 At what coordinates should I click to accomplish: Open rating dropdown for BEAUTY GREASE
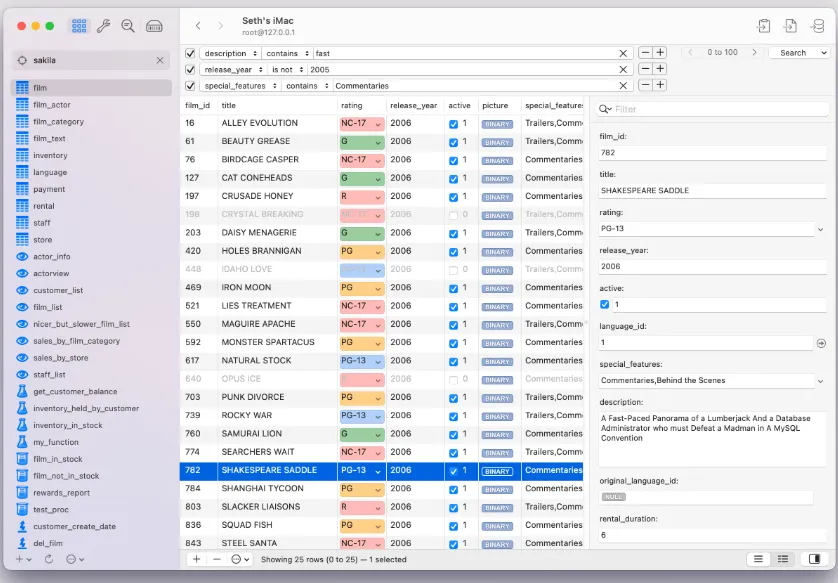pyautogui.click(x=378, y=143)
